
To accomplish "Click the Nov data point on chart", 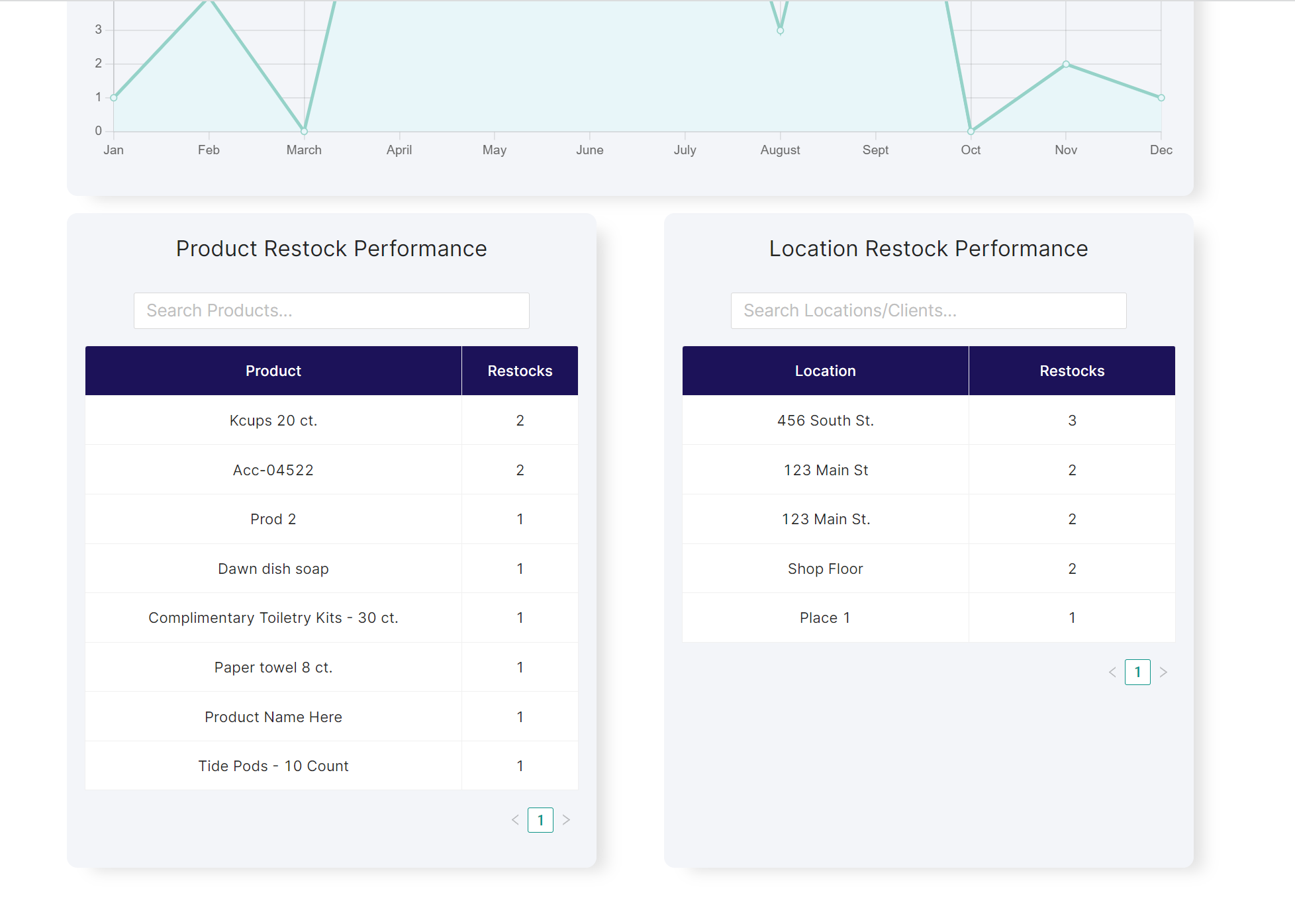I will pos(1066,64).
